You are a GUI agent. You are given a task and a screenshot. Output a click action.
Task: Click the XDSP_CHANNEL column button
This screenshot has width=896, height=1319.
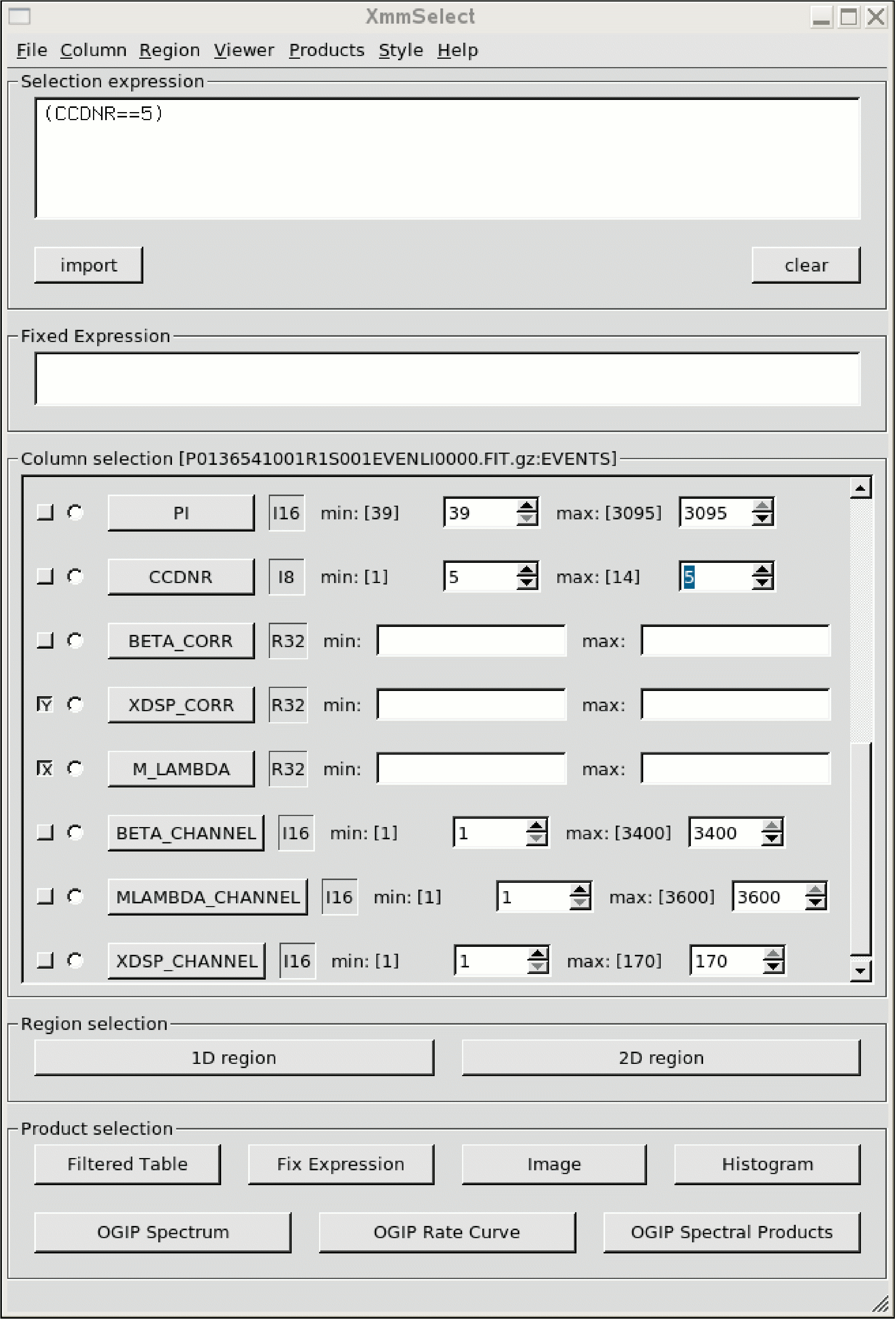187,961
